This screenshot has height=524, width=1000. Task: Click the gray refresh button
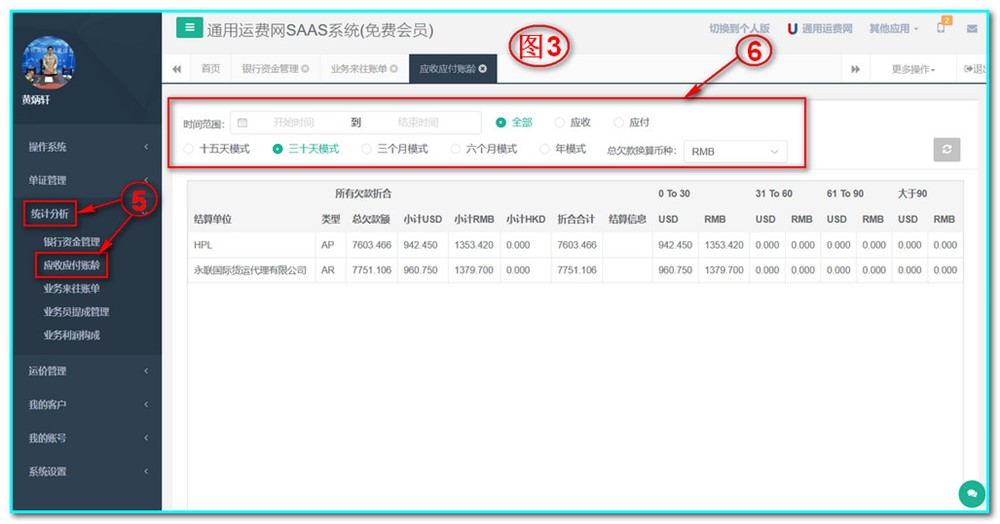coord(946,149)
